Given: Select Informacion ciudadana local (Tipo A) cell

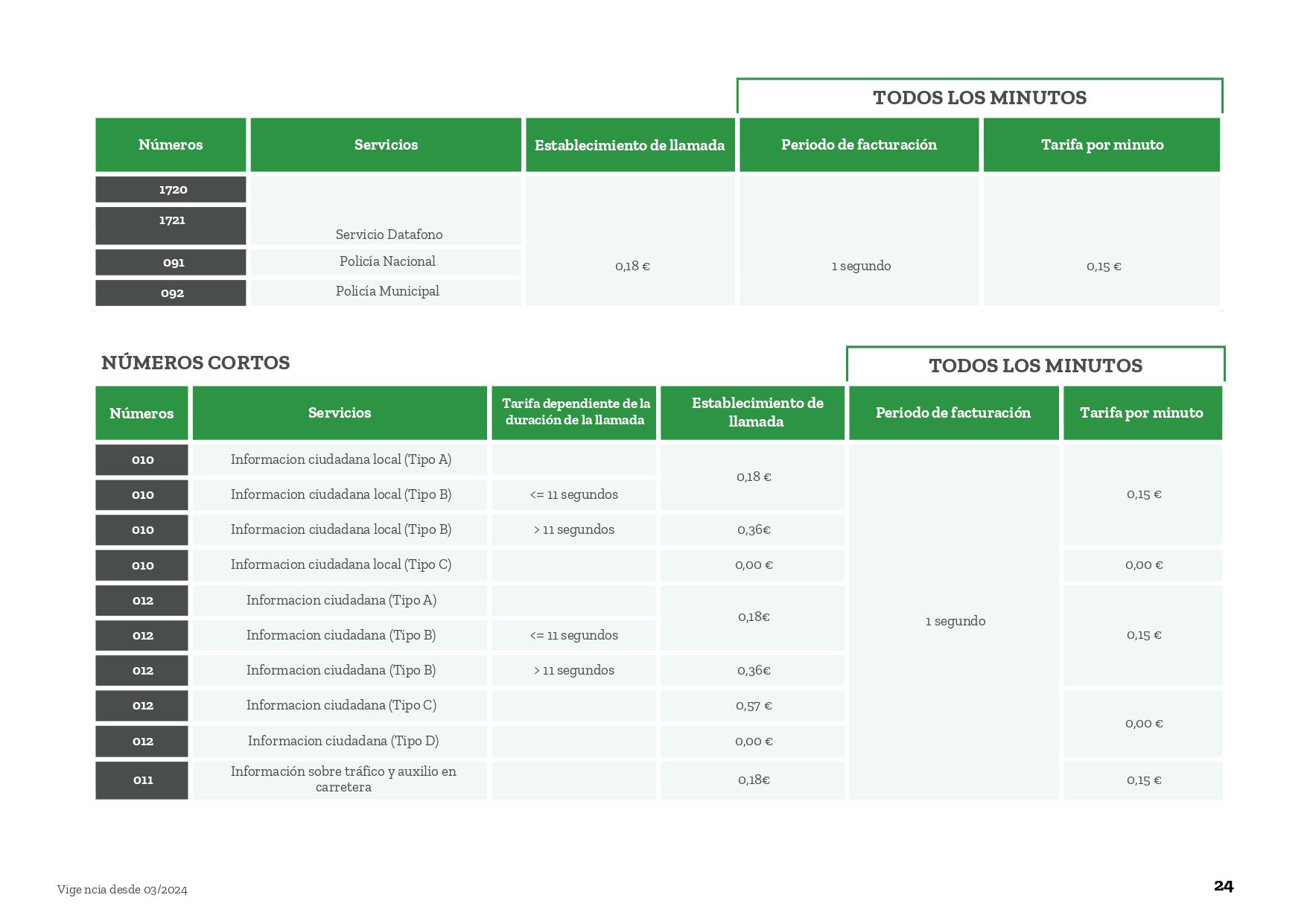Looking at the screenshot, I should click(x=340, y=459).
